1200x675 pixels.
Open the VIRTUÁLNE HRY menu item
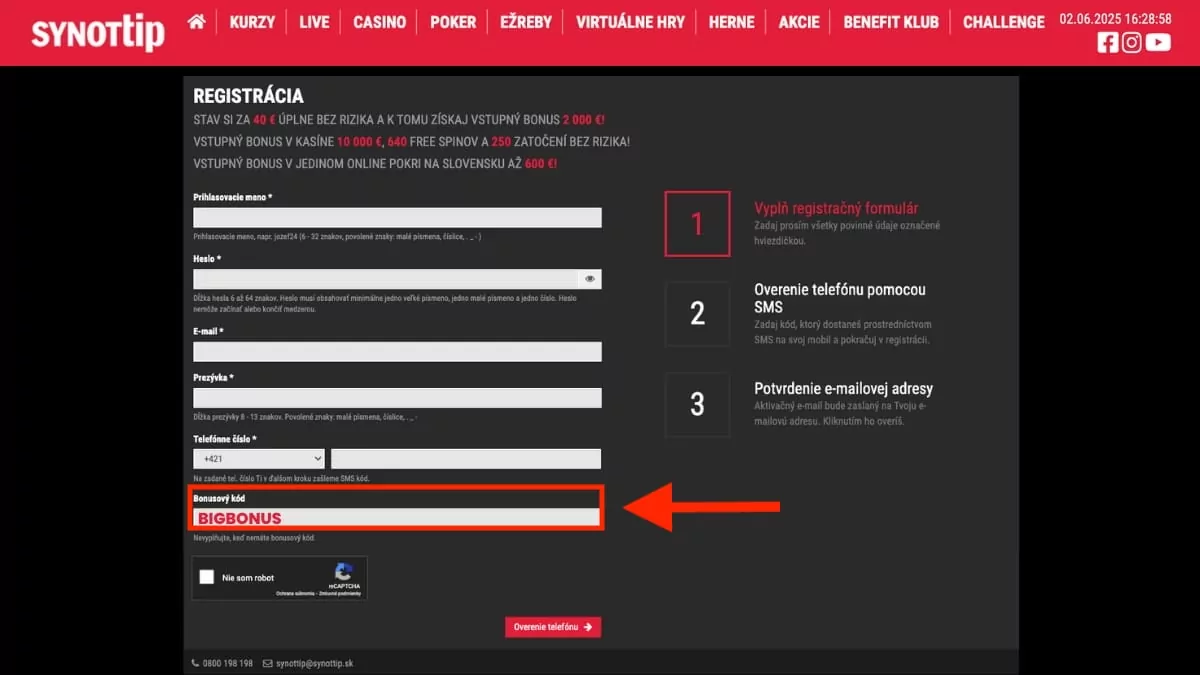tap(630, 22)
